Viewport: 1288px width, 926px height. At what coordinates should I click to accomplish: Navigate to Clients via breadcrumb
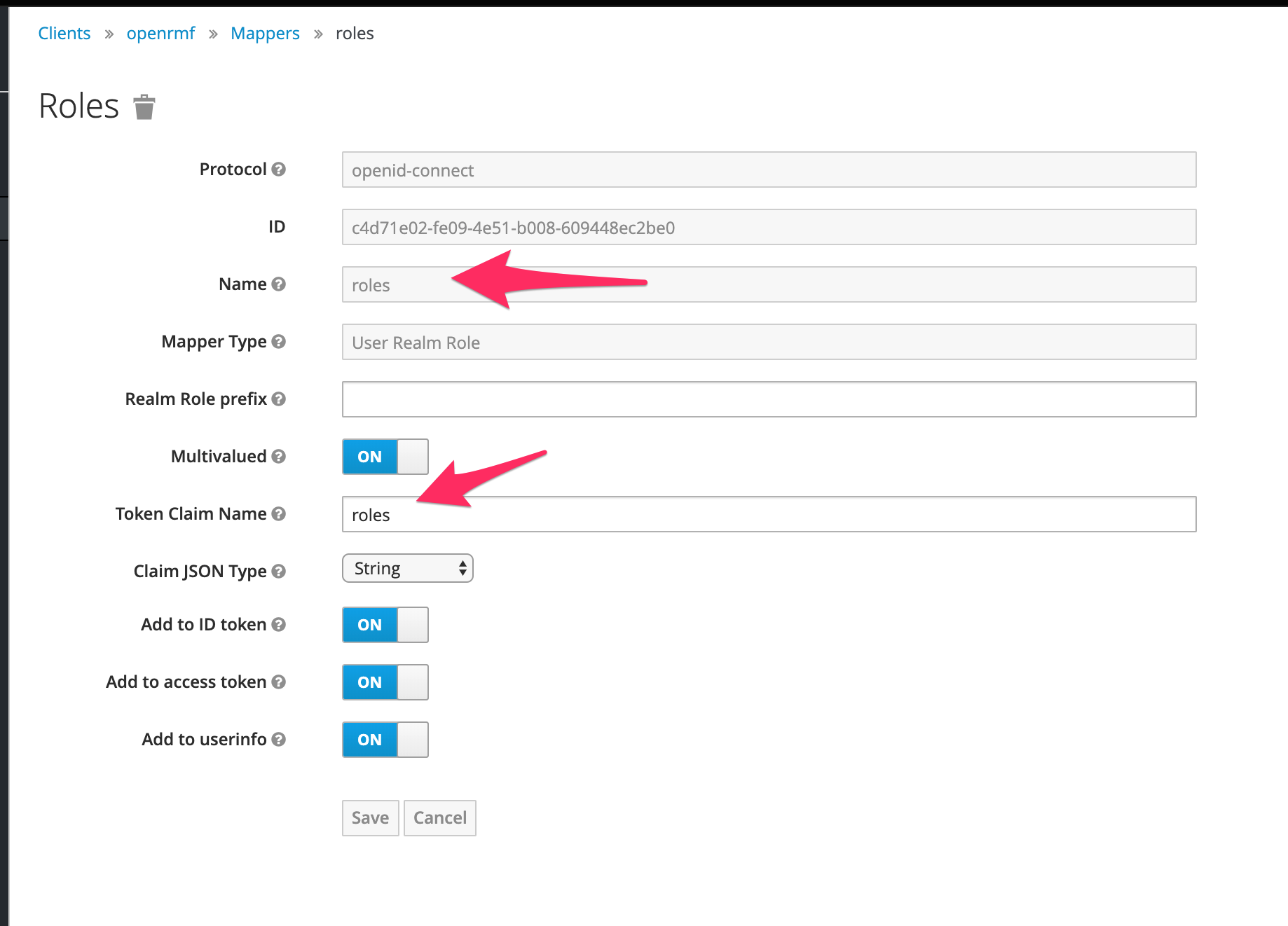[x=64, y=33]
